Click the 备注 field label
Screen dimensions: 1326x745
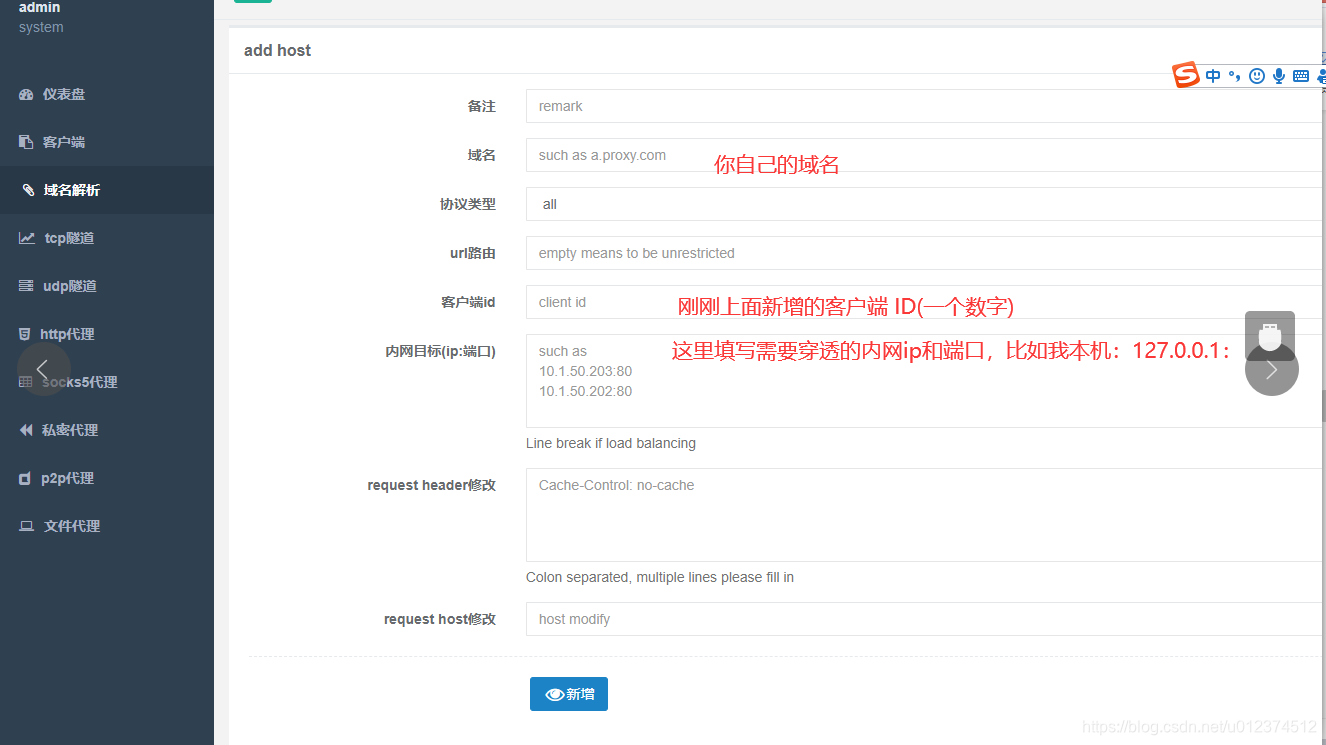[x=482, y=106]
